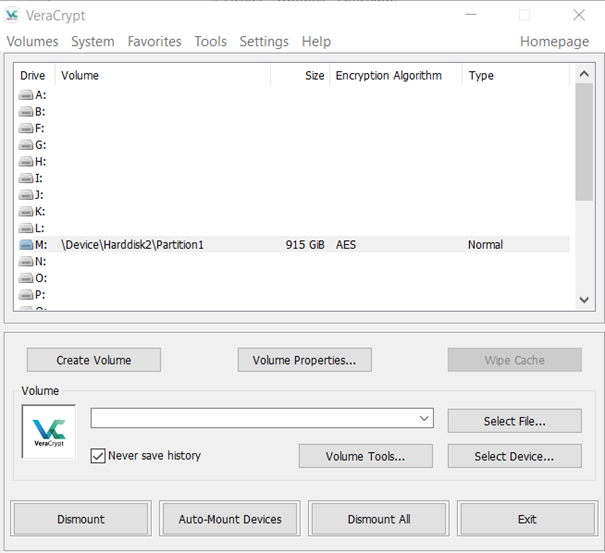Select the O: drive slot icon

click(x=26, y=278)
